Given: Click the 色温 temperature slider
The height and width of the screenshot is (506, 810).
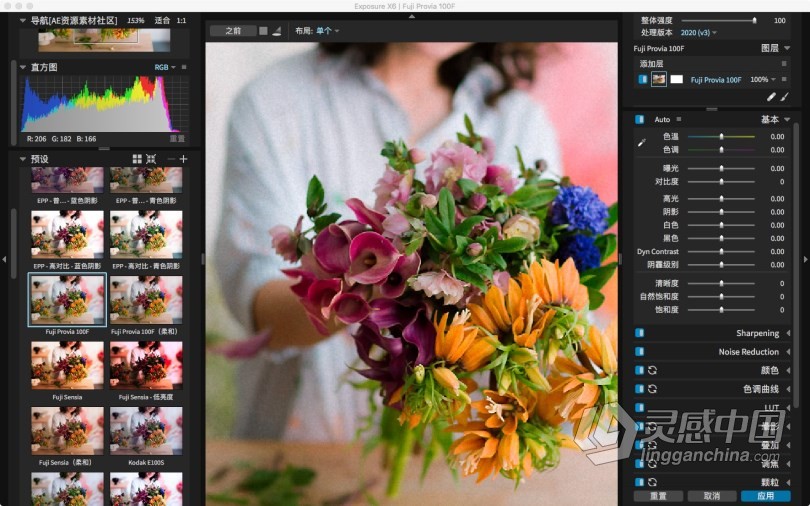Looking at the screenshot, I should [721, 136].
